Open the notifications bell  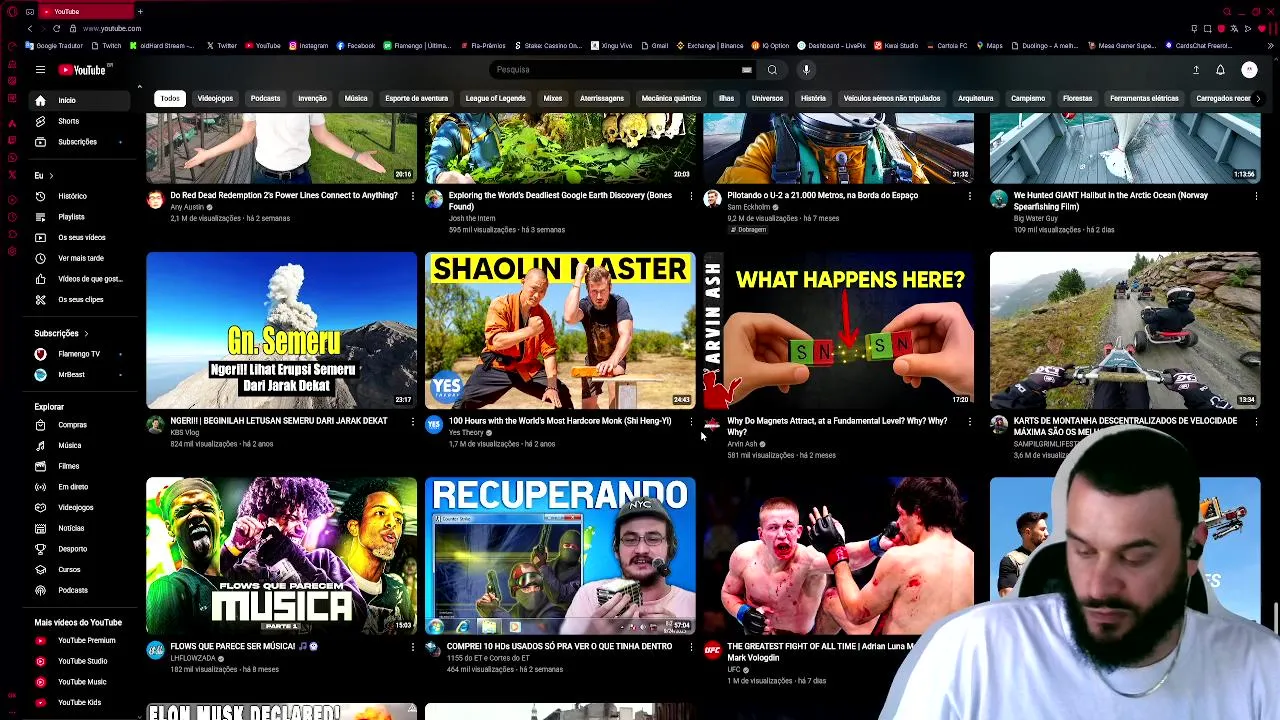[1220, 70]
